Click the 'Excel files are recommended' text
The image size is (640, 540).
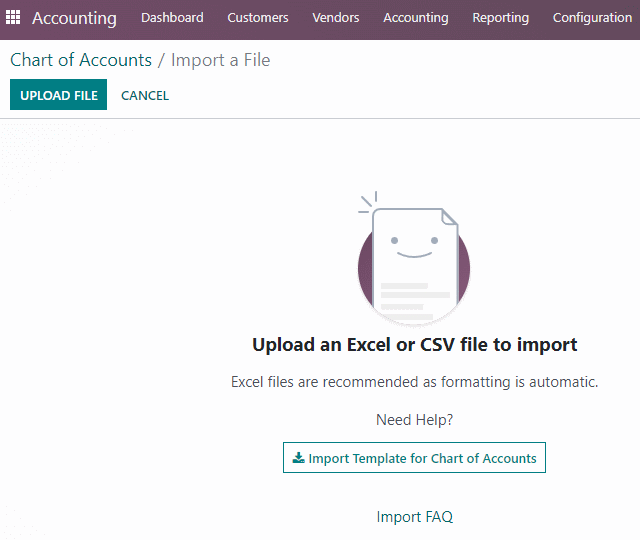point(414,382)
